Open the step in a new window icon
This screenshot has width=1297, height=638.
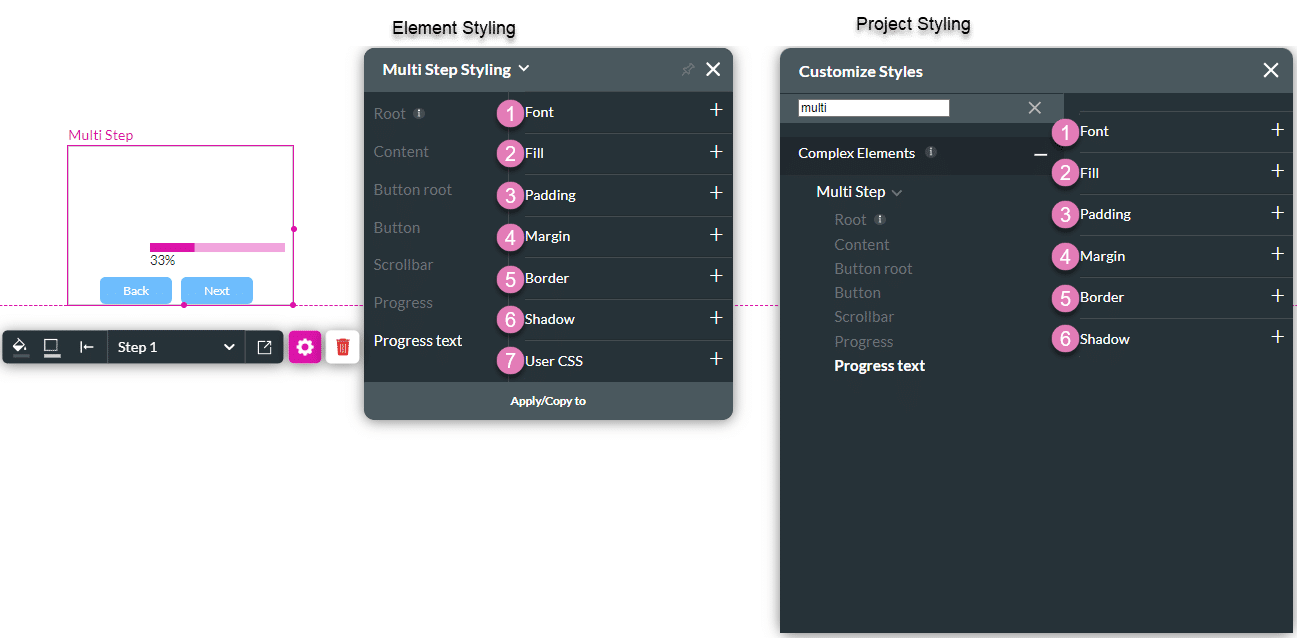[264, 346]
